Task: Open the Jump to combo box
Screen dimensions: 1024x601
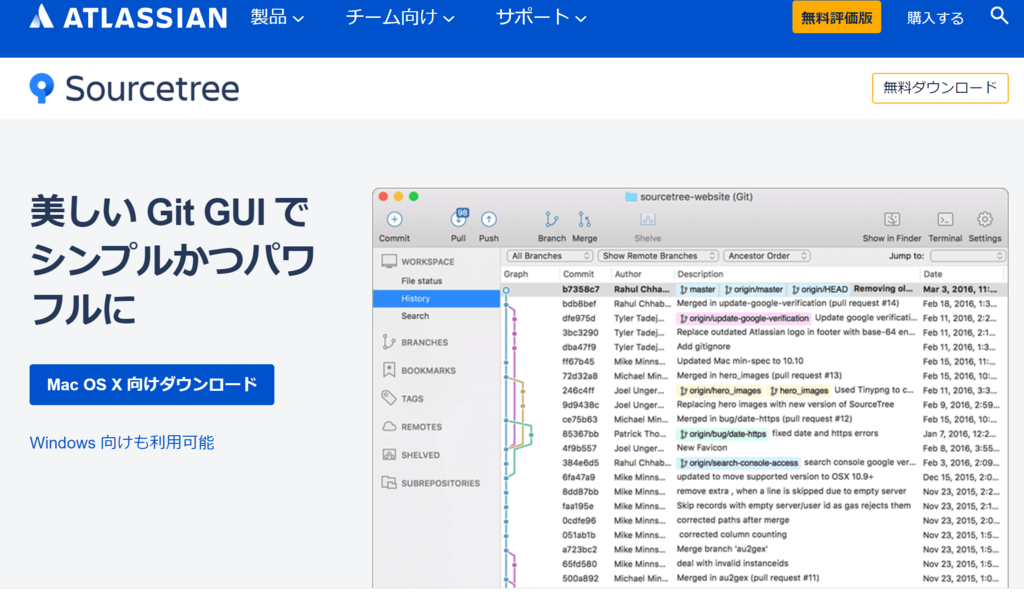Action: pyautogui.click(x=968, y=256)
